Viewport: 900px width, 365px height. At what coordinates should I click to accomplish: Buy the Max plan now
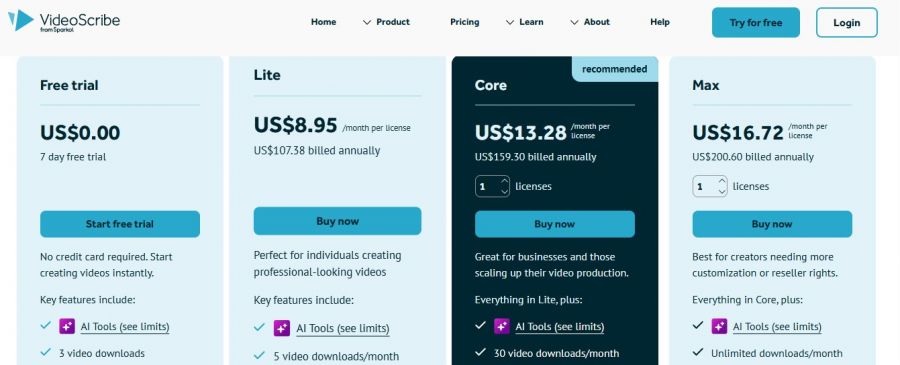click(772, 224)
